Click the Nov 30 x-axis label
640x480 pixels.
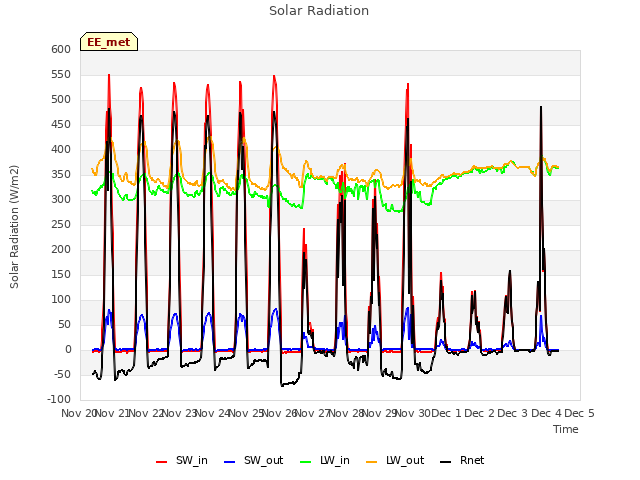413,413
